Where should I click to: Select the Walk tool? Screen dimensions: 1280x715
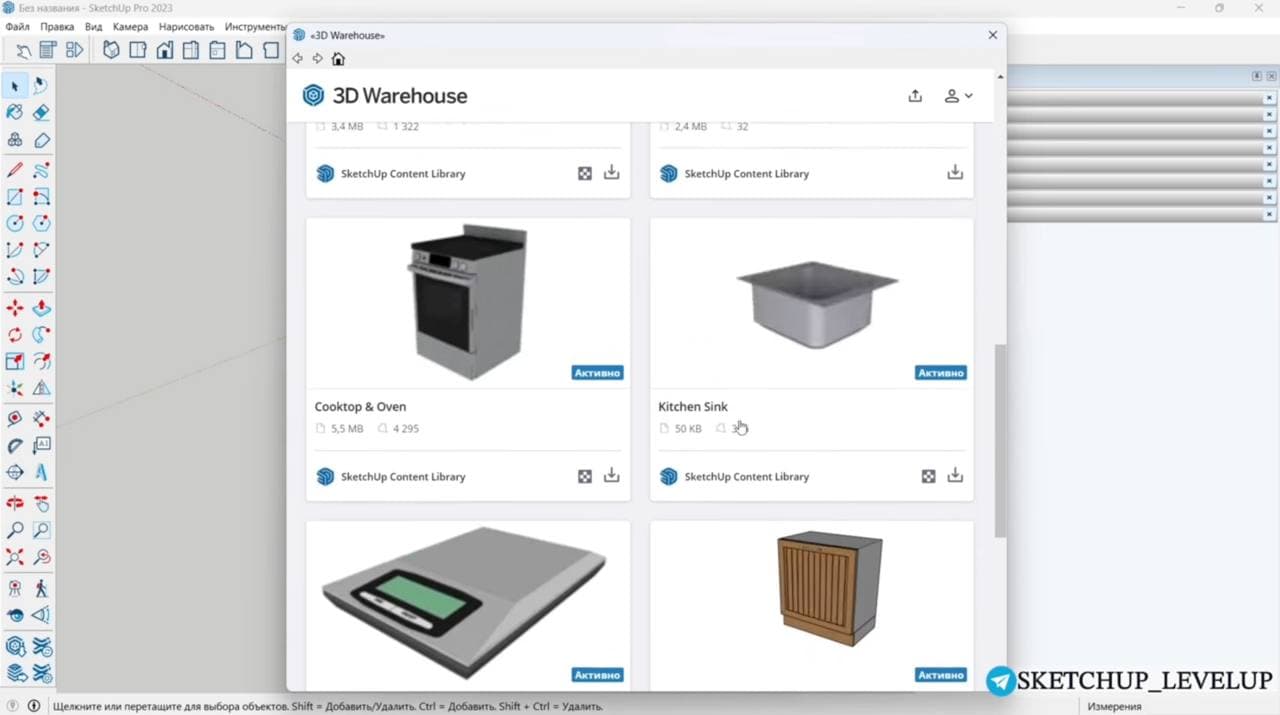[x=41, y=588]
